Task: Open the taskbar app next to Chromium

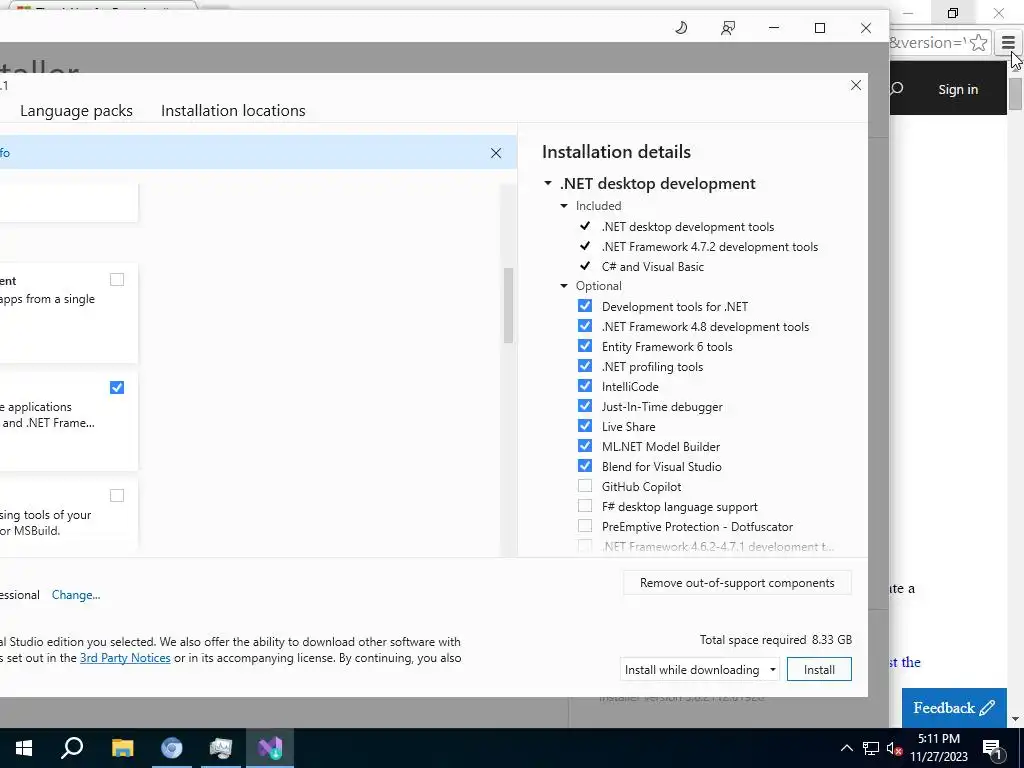Action: pyautogui.click(x=221, y=748)
